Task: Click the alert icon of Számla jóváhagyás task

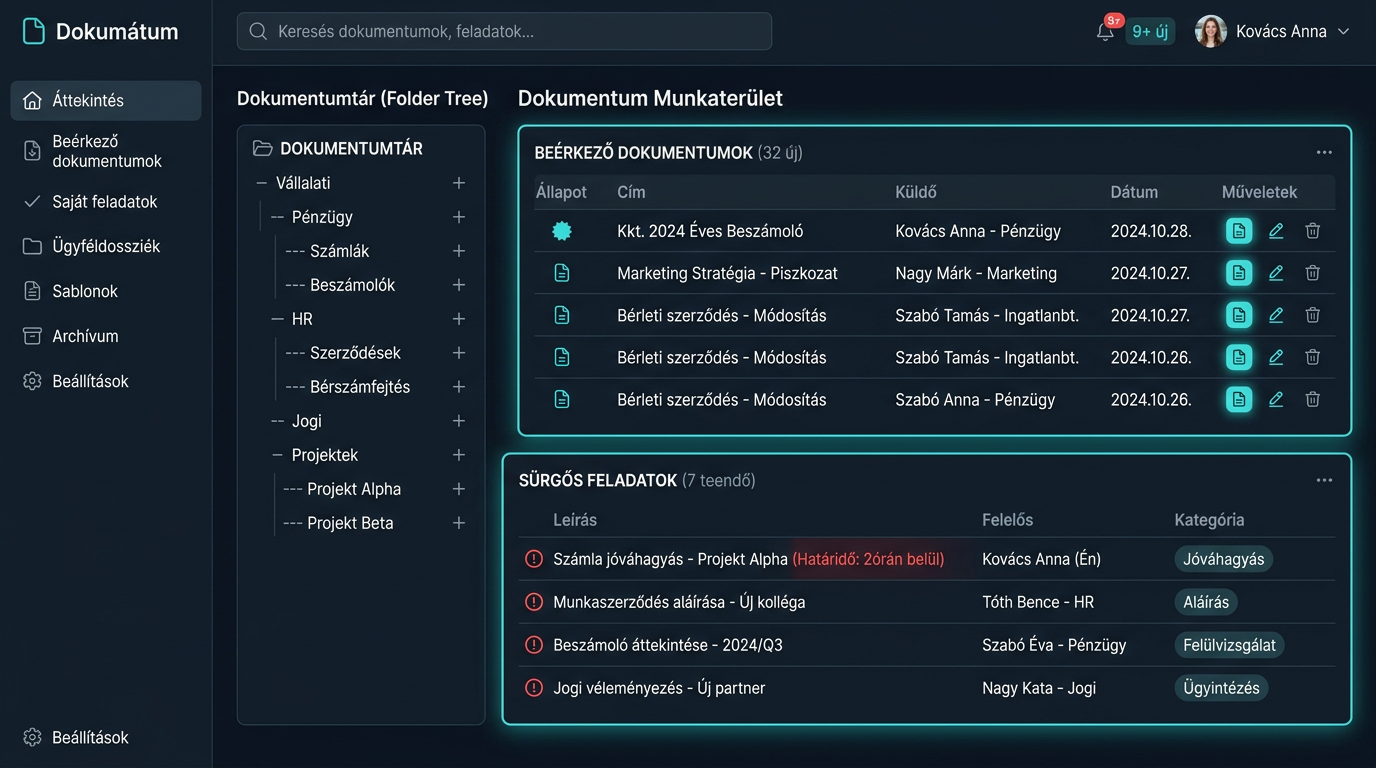Action: click(x=534, y=559)
